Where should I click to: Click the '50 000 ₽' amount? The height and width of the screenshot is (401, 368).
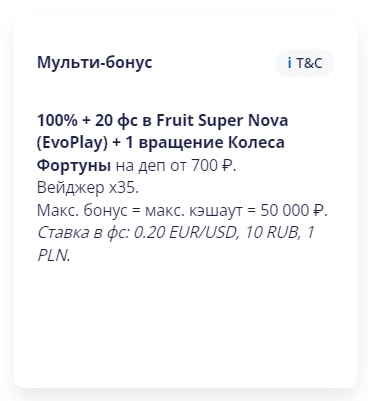pos(294,211)
